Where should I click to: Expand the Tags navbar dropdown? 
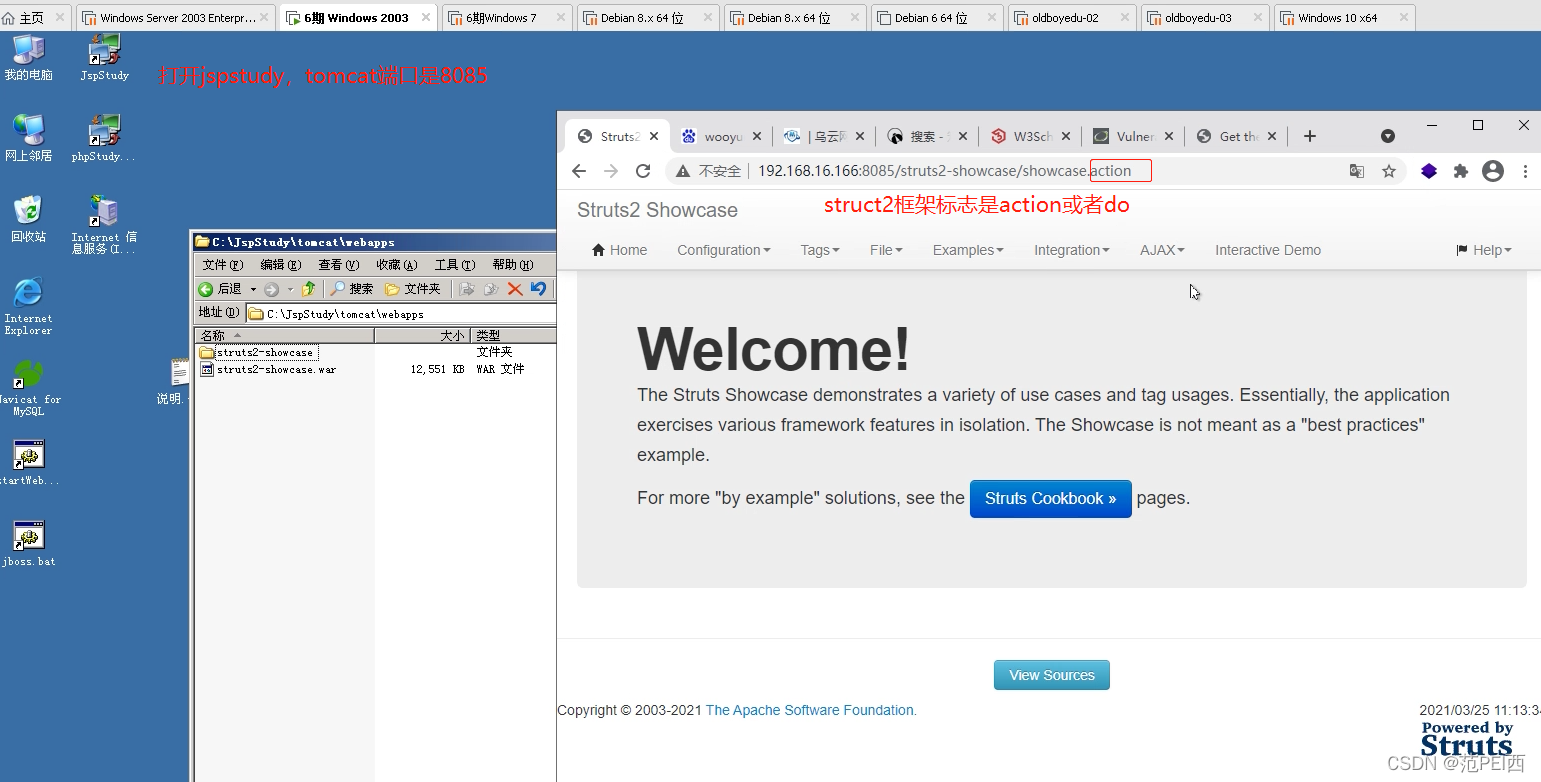click(x=820, y=250)
